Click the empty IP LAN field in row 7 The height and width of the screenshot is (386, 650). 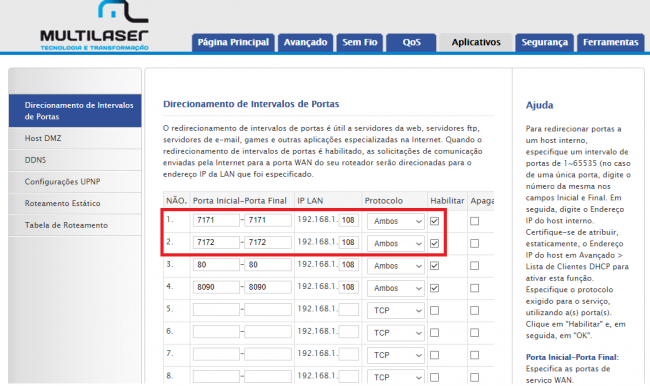(349, 354)
